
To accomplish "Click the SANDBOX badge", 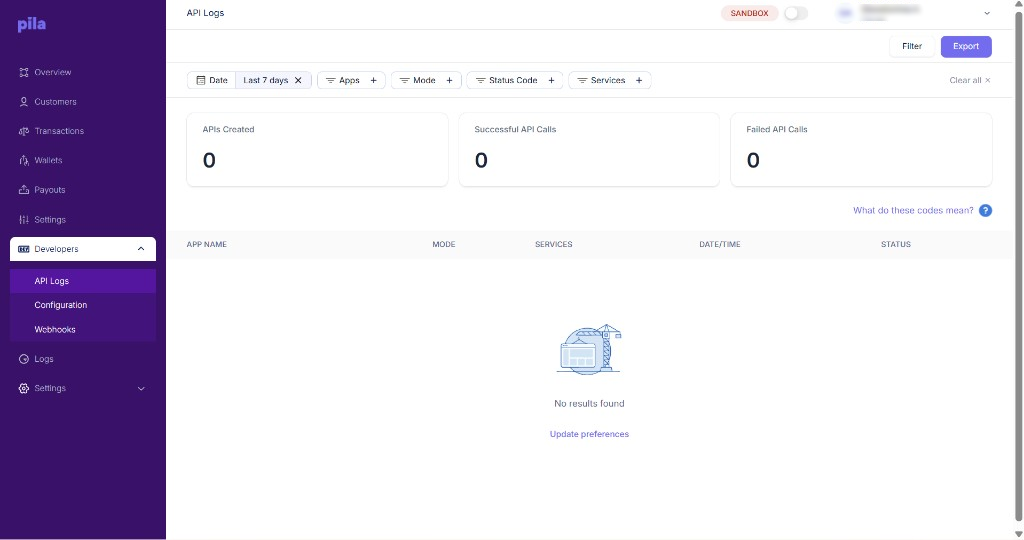I will [x=749, y=13].
